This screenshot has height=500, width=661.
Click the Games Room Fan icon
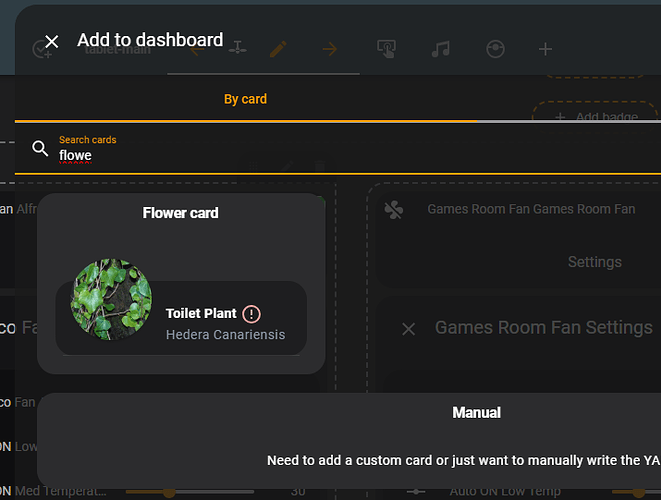[394, 210]
